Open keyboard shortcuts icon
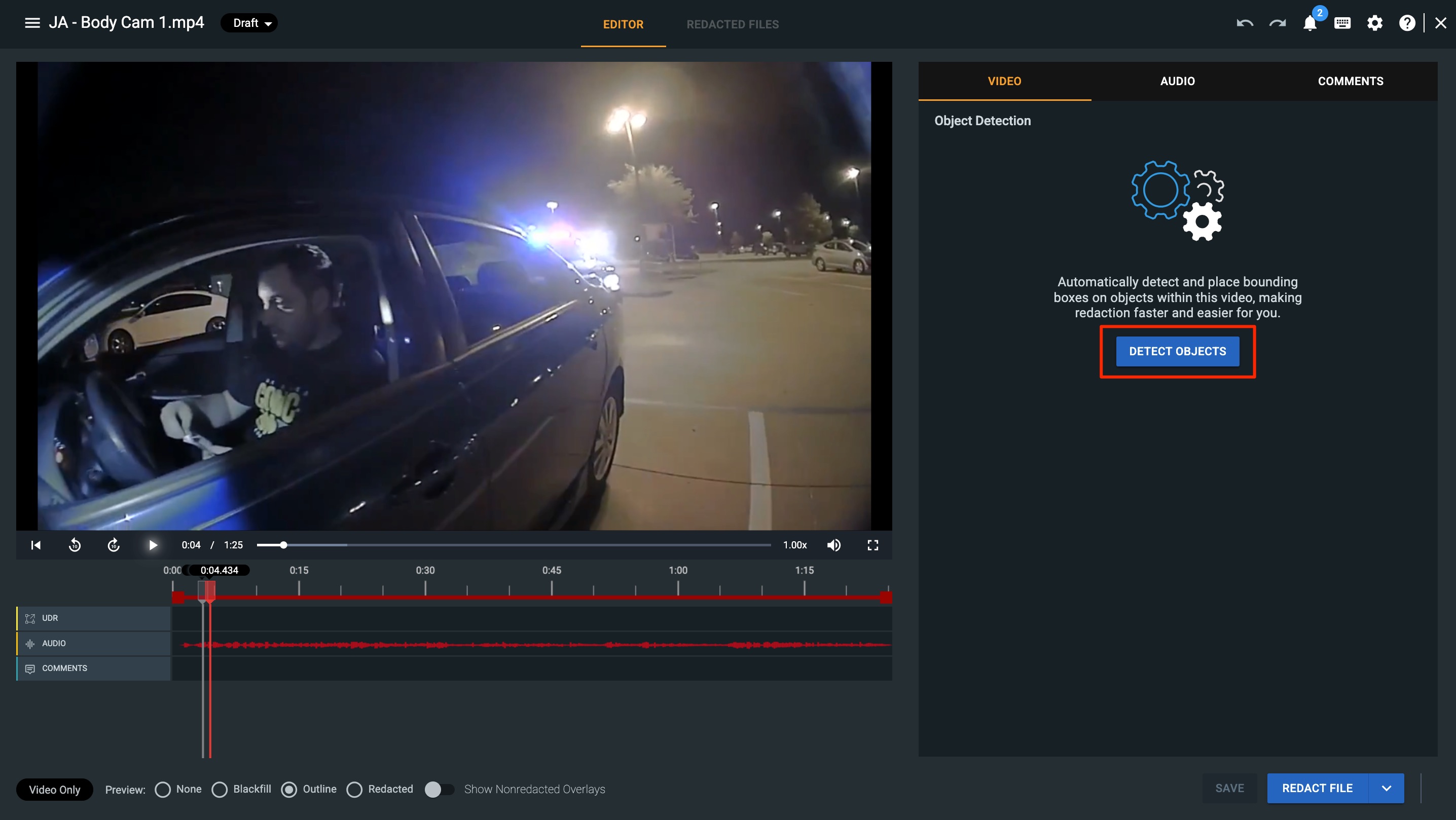Viewport: 1456px width, 820px height. (1342, 23)
